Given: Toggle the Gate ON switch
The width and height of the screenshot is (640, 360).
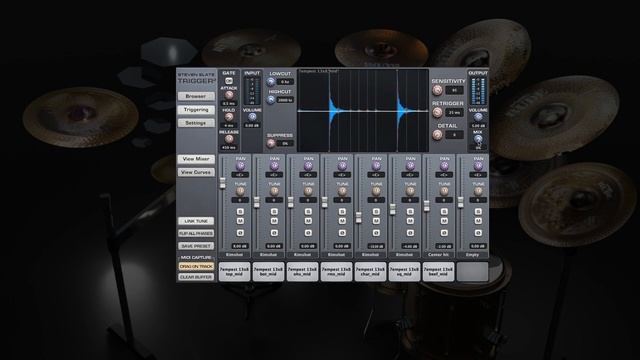Looking at the screenshot, I should tap(229, 81).
